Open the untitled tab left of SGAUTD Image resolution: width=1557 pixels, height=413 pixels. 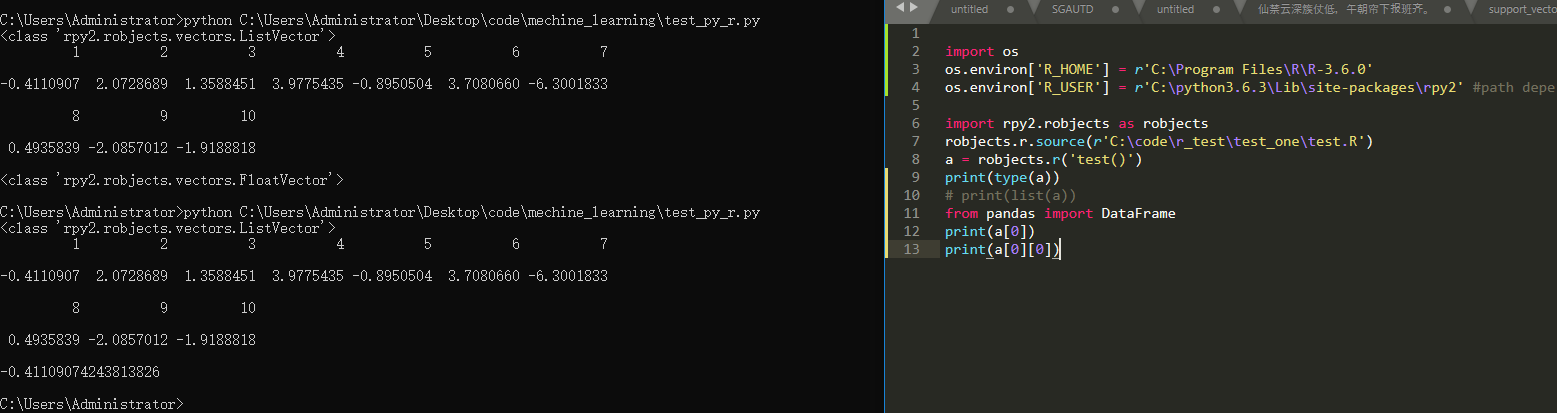[x=969, y=9]
